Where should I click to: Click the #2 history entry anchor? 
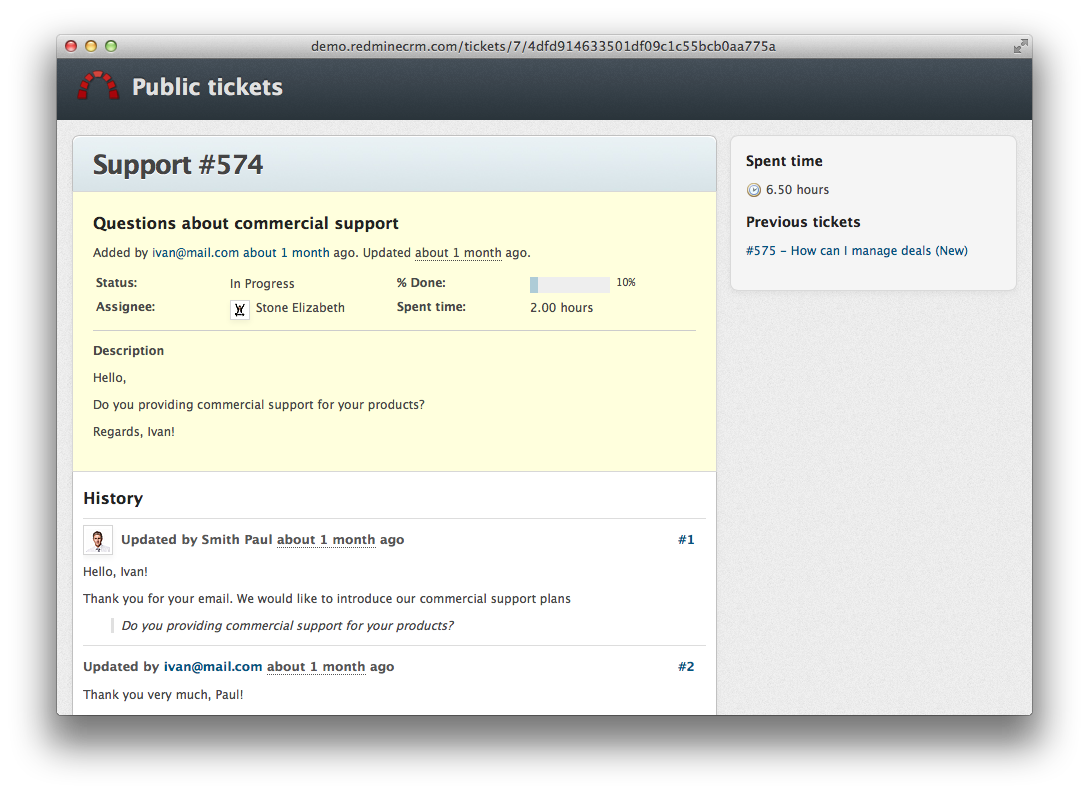coord(686,666)
